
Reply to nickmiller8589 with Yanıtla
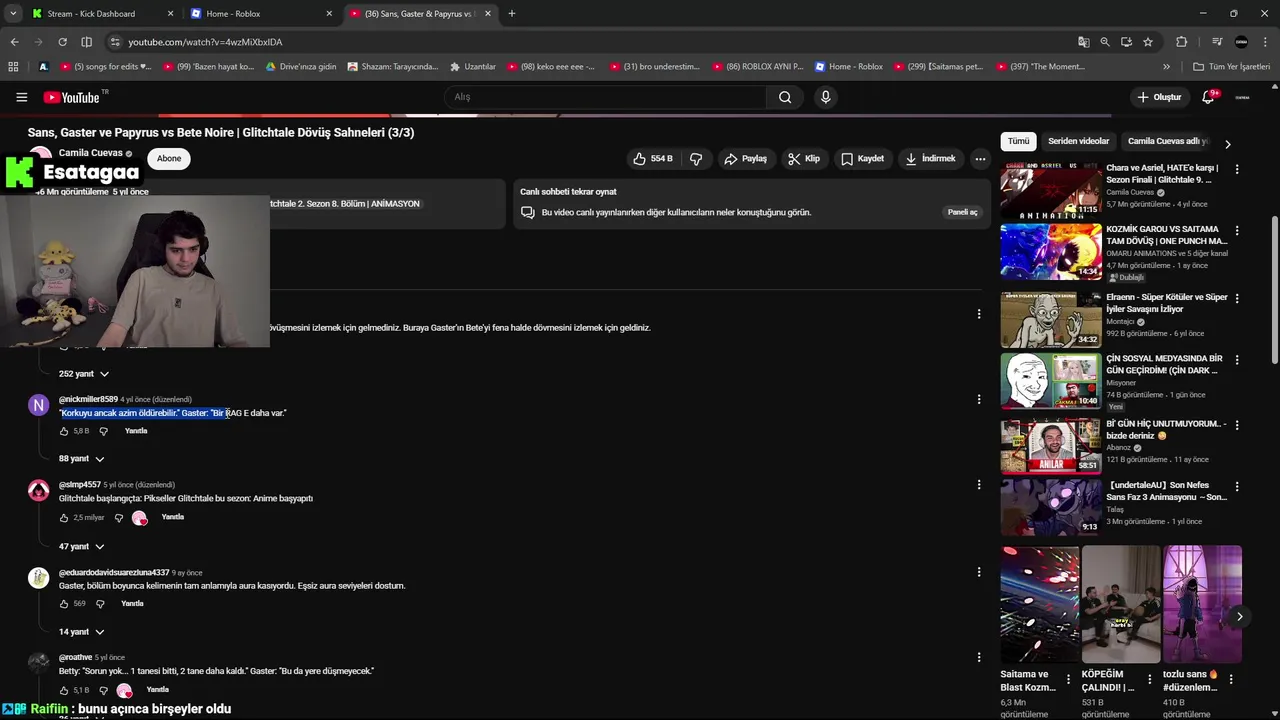(136, 431)
